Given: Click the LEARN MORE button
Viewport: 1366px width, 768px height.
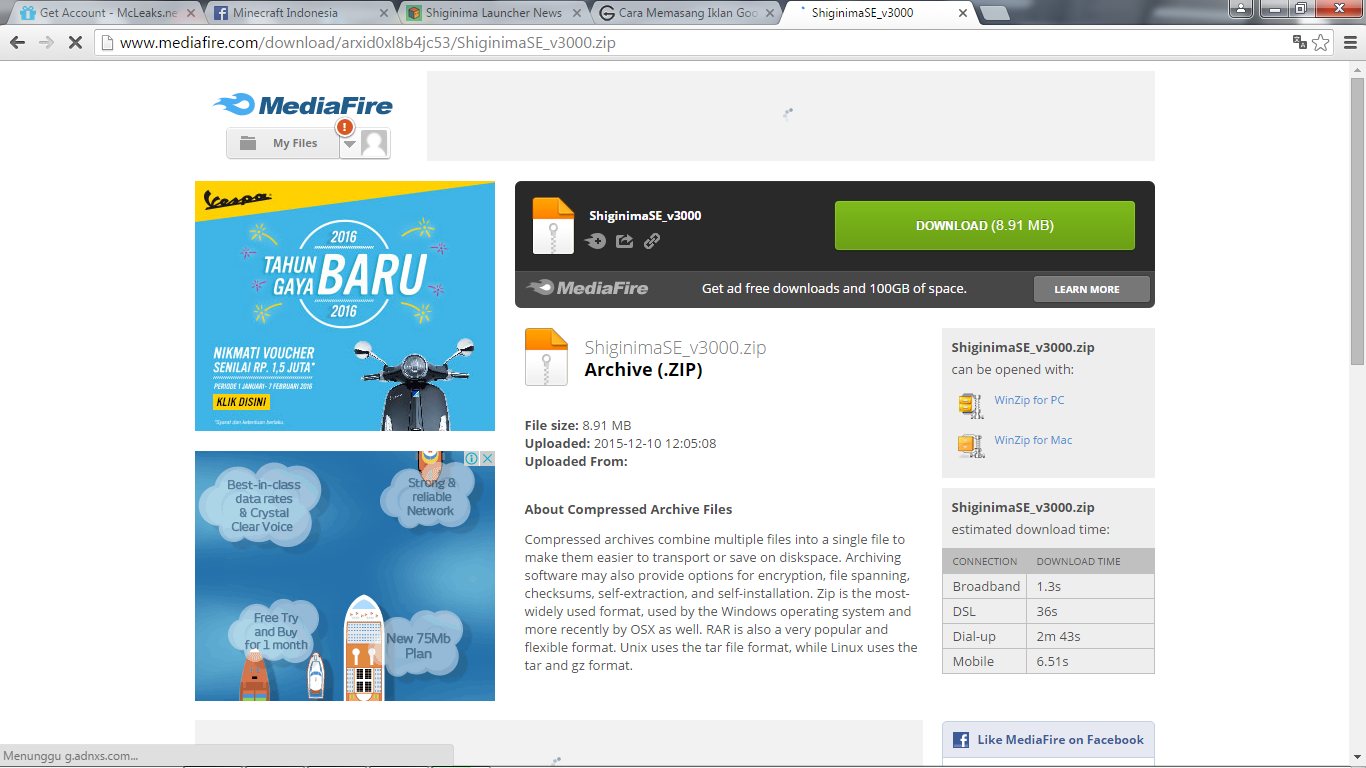Looking at the screenshot, I should point(1092,289).
